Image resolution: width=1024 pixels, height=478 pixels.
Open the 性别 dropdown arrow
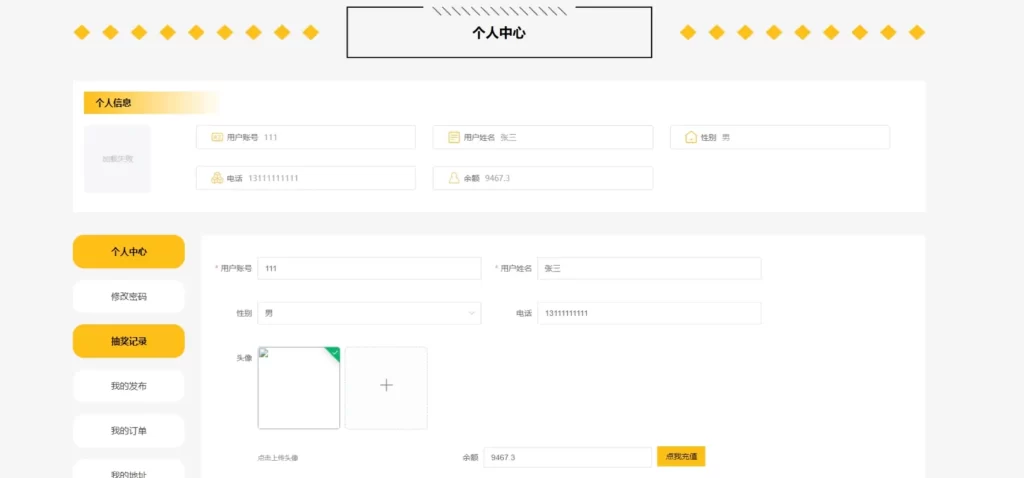[x=471, y=313]
